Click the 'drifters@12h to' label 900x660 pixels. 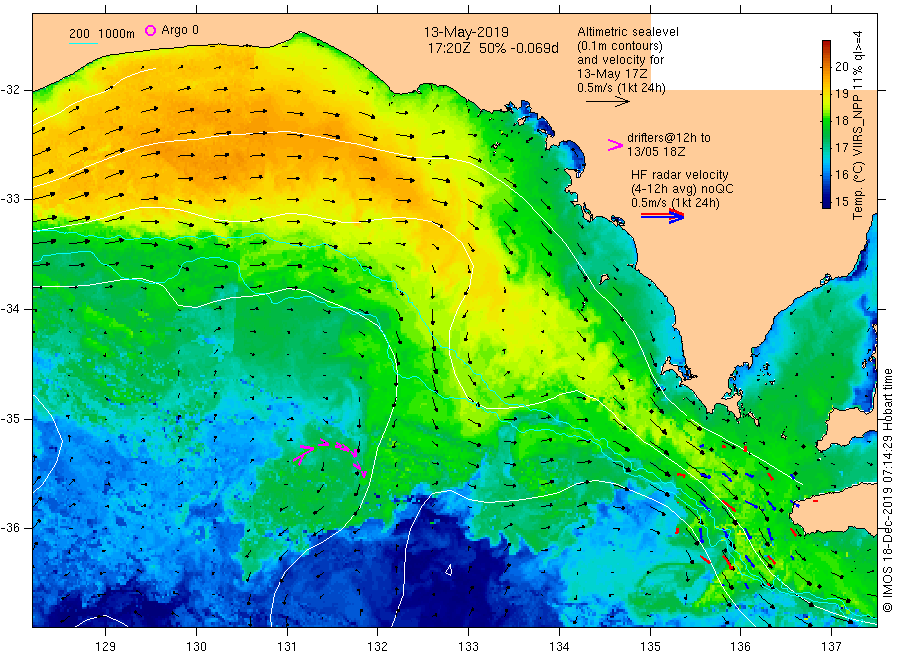pos(669,138)
